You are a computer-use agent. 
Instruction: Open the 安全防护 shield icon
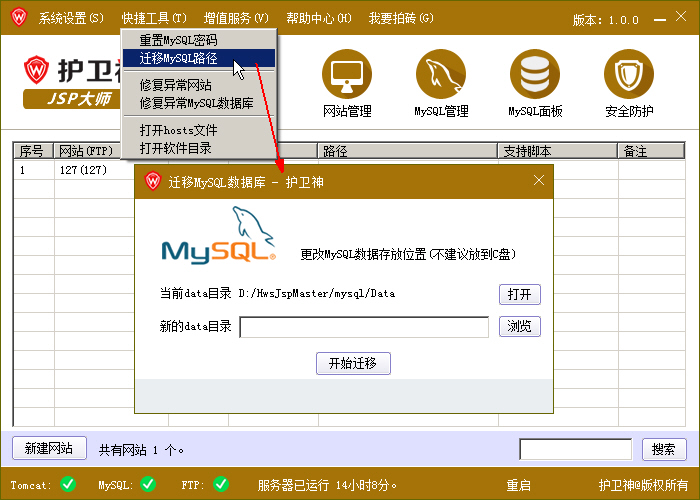click(629, 74)
